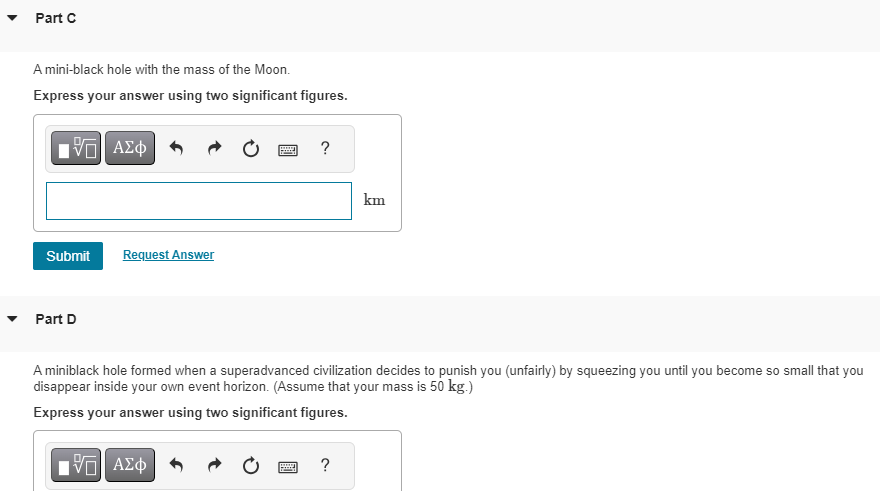Open Greek symbols menu in Part C

130,149
